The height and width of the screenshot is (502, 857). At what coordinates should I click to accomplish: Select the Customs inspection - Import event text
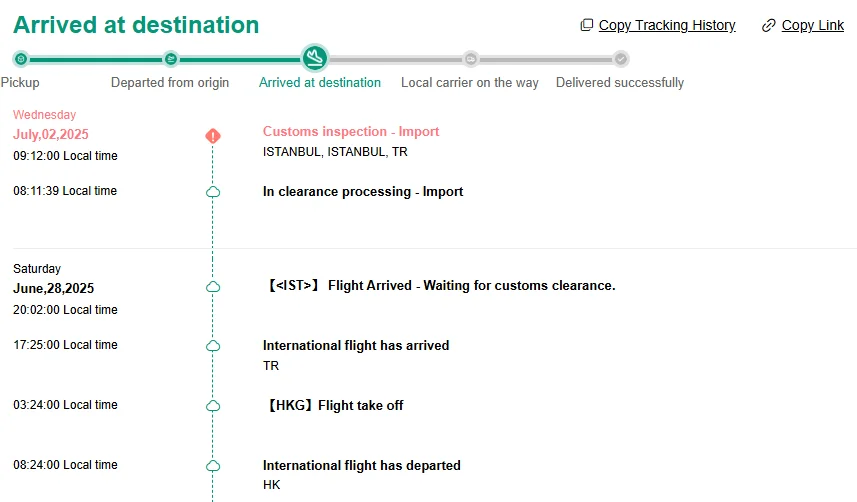coord(351,131)
